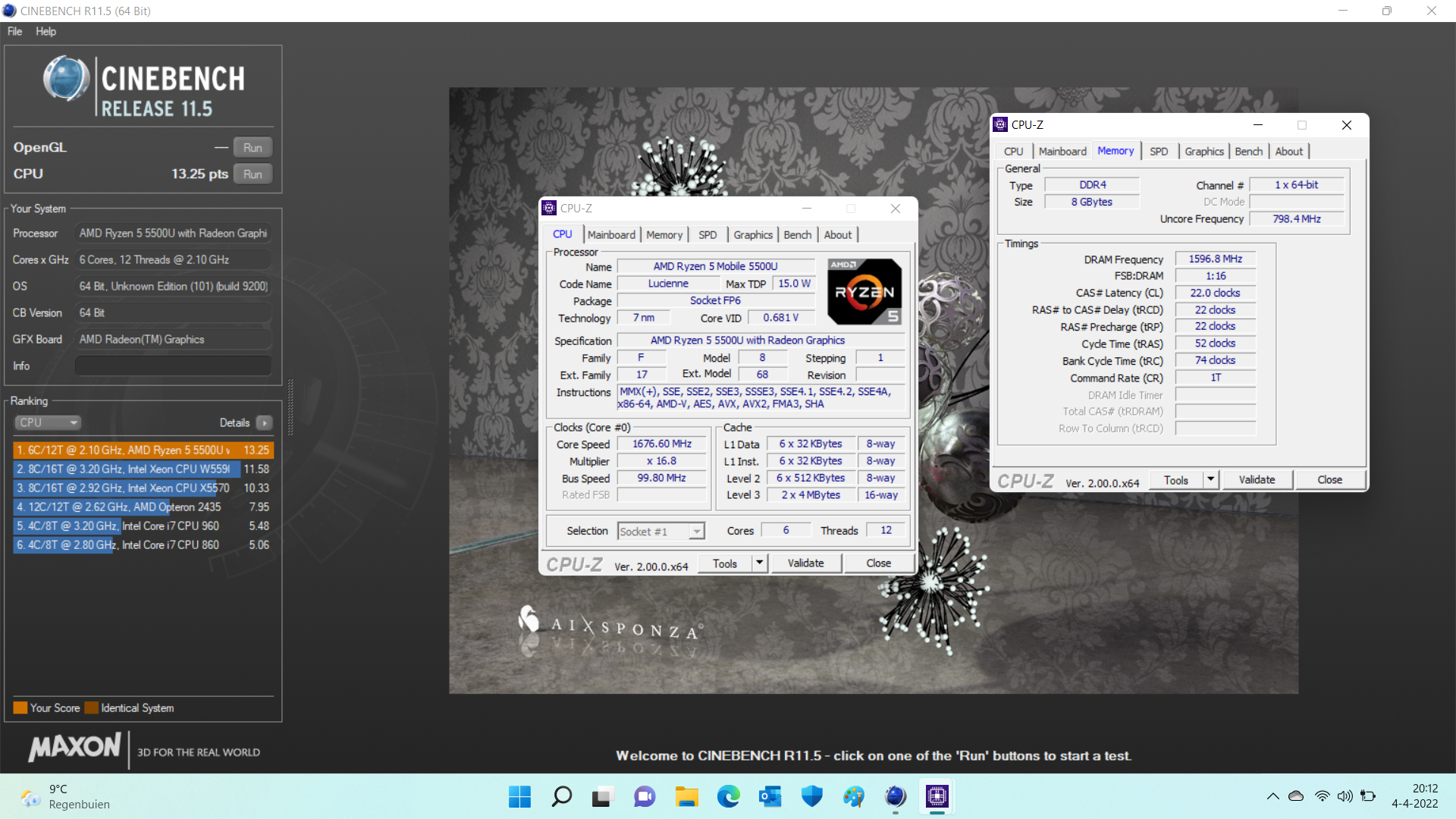
Task: Switch to CPU-Z on taskbar
Action: click(937, 796)
